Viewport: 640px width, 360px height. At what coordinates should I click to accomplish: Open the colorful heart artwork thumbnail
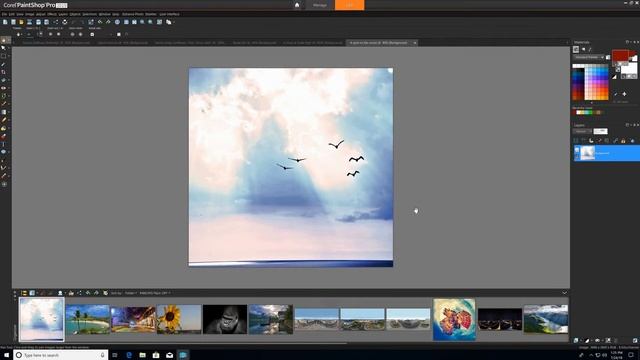click(454, 319)
